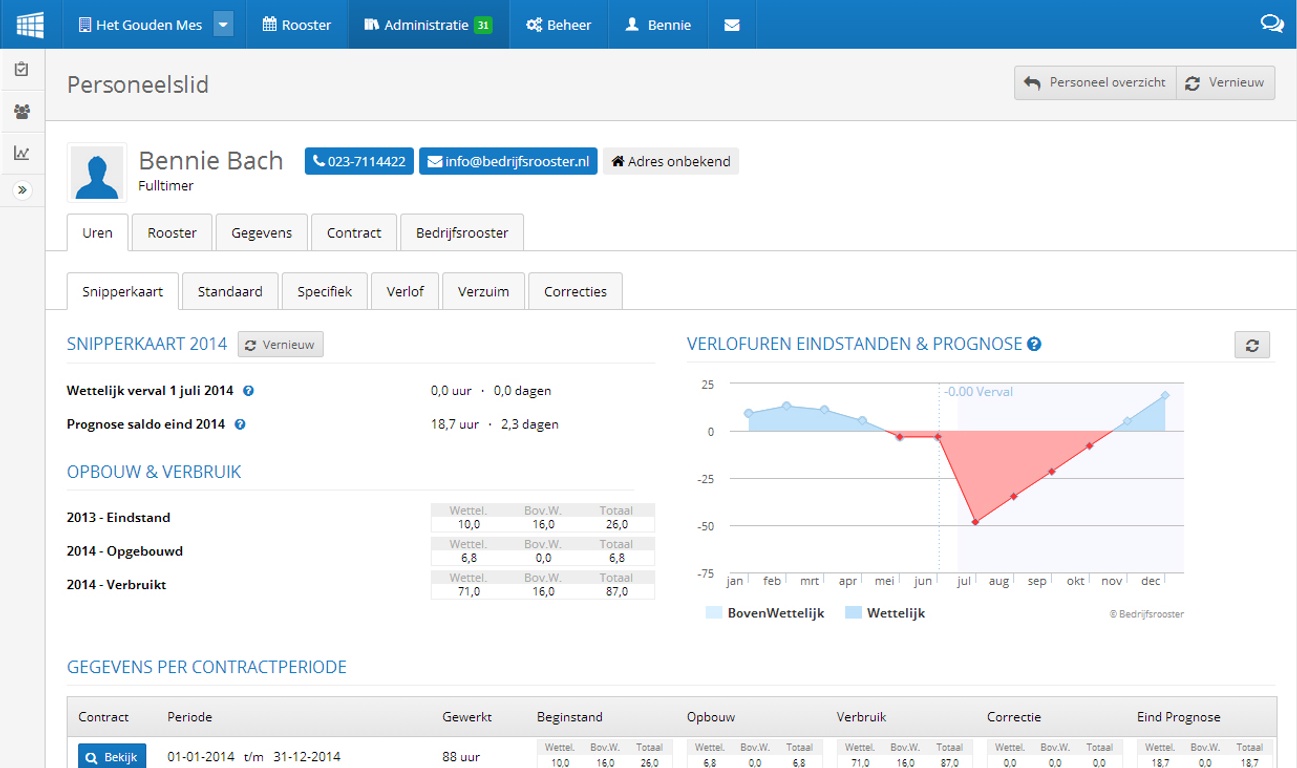
Task: Open the staff group sidebar icon
Action: click(22, 111)
